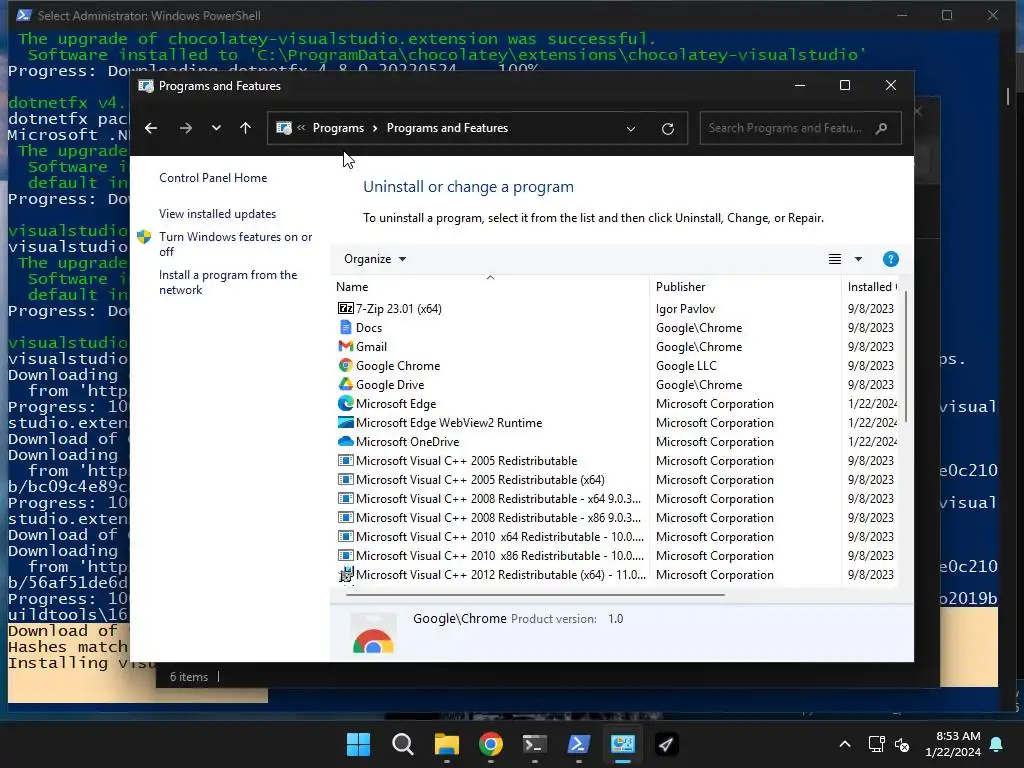1024x768 pixels.
Task: Open Help with the blue question icon
Action: (891, 259)
